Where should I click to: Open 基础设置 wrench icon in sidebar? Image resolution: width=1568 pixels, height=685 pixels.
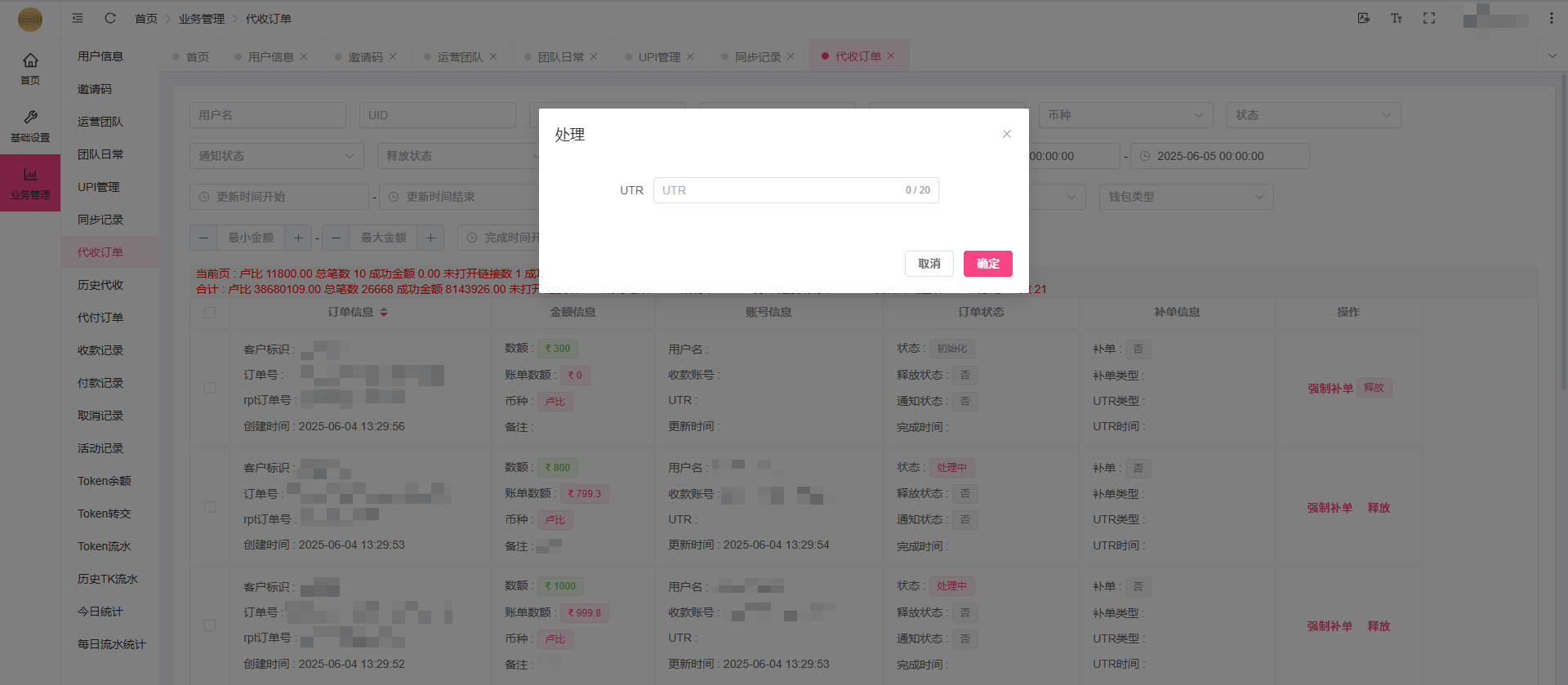tap(30, 125)
